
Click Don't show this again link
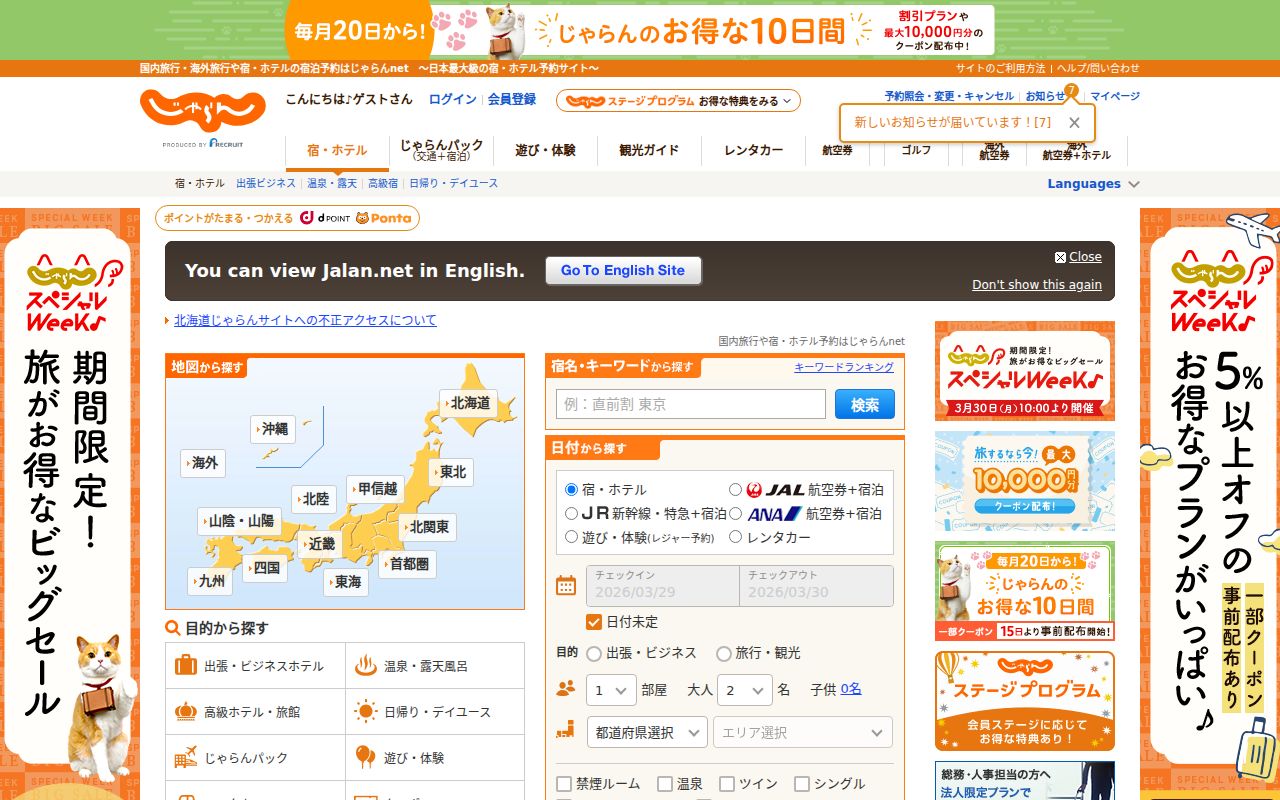pyautogui.click(x=1037, y=285)
